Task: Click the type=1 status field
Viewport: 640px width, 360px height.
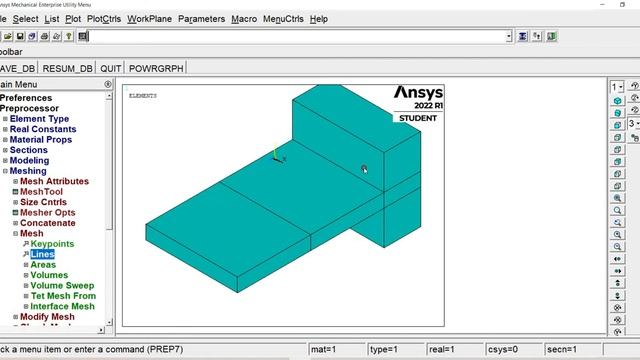Action: coord(396,349)
